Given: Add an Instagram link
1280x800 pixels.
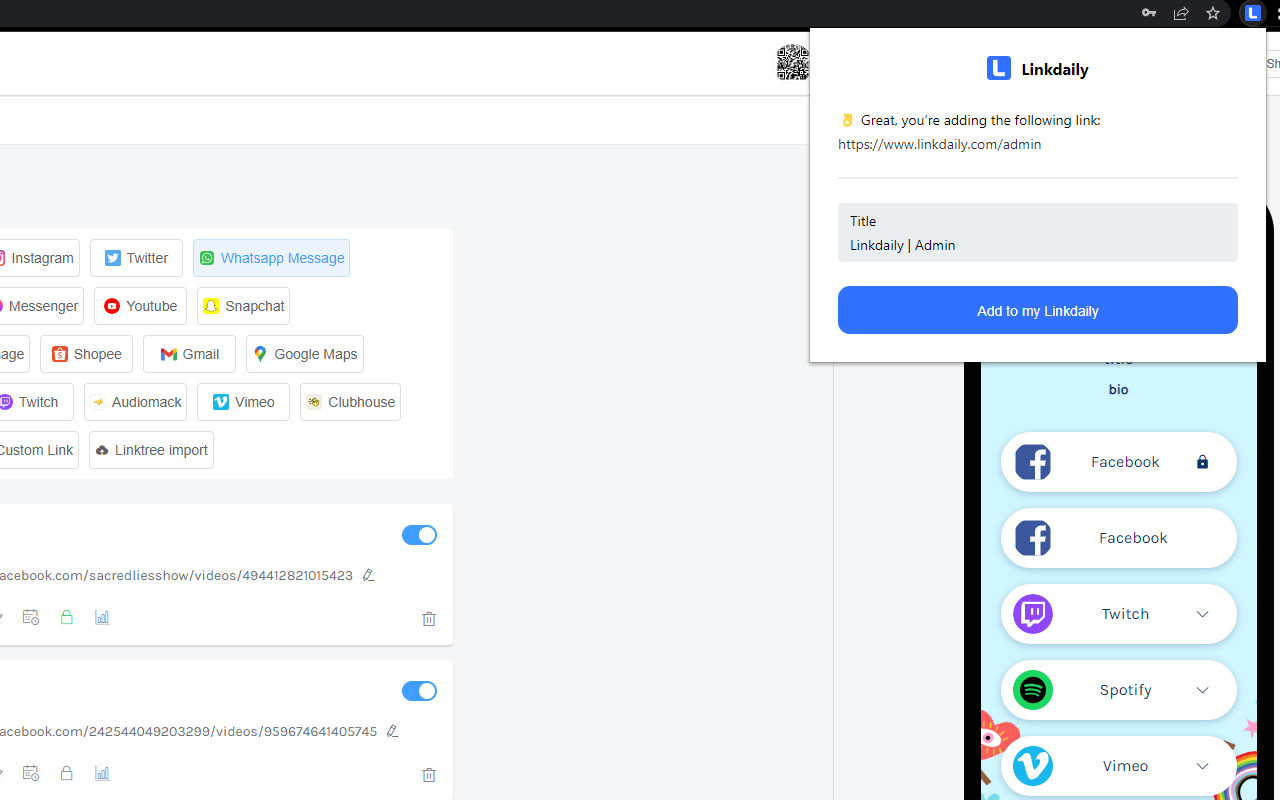Looking at the screenshot, I should 38,258.
